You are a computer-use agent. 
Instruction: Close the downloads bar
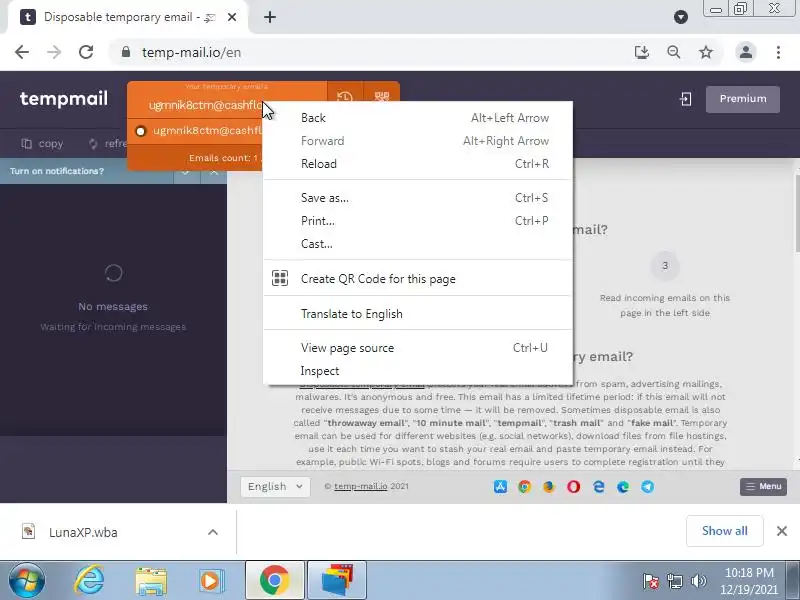pyautogui.click(x=782, y=531)
